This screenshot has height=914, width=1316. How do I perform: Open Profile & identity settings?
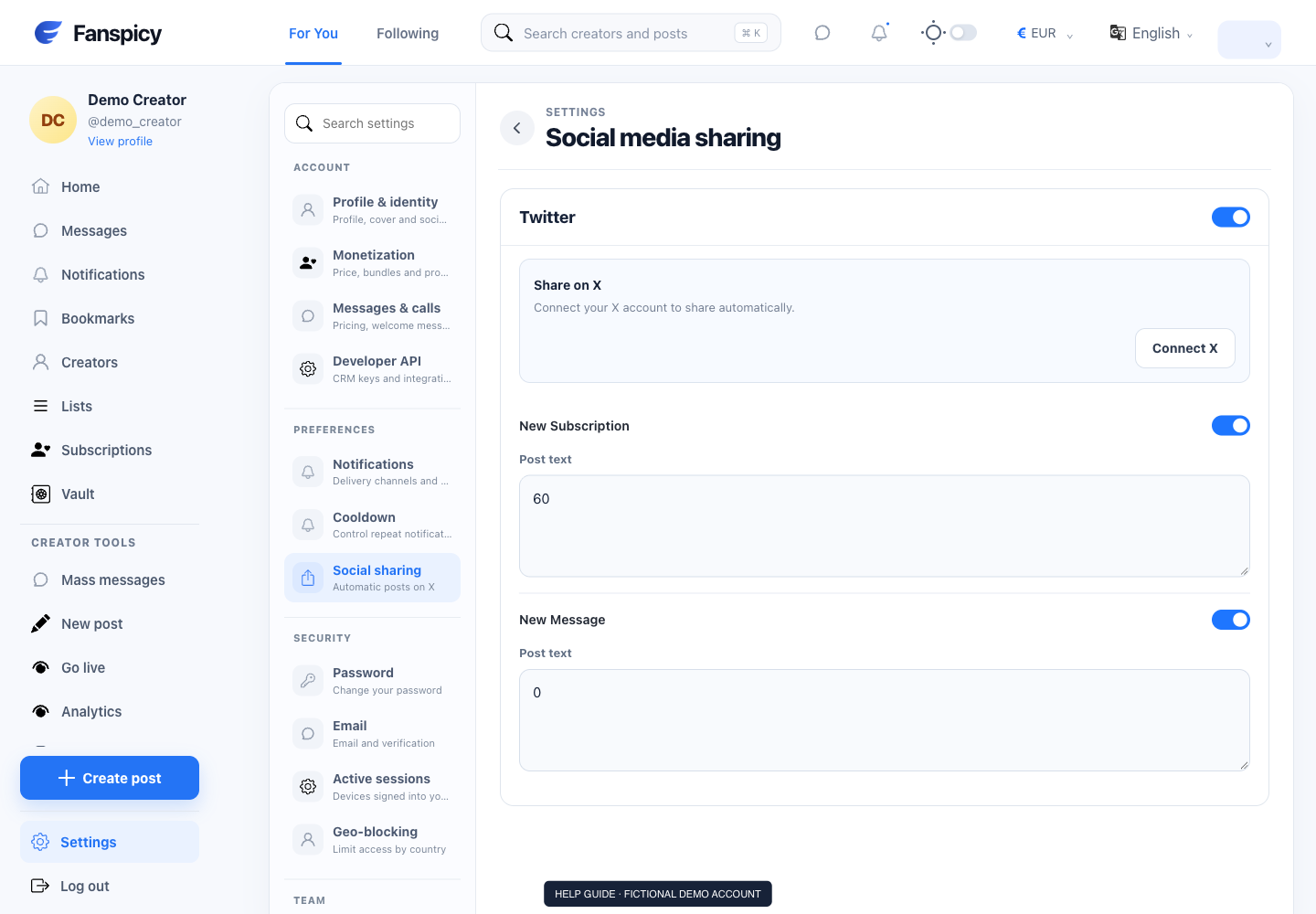[372, 209]
